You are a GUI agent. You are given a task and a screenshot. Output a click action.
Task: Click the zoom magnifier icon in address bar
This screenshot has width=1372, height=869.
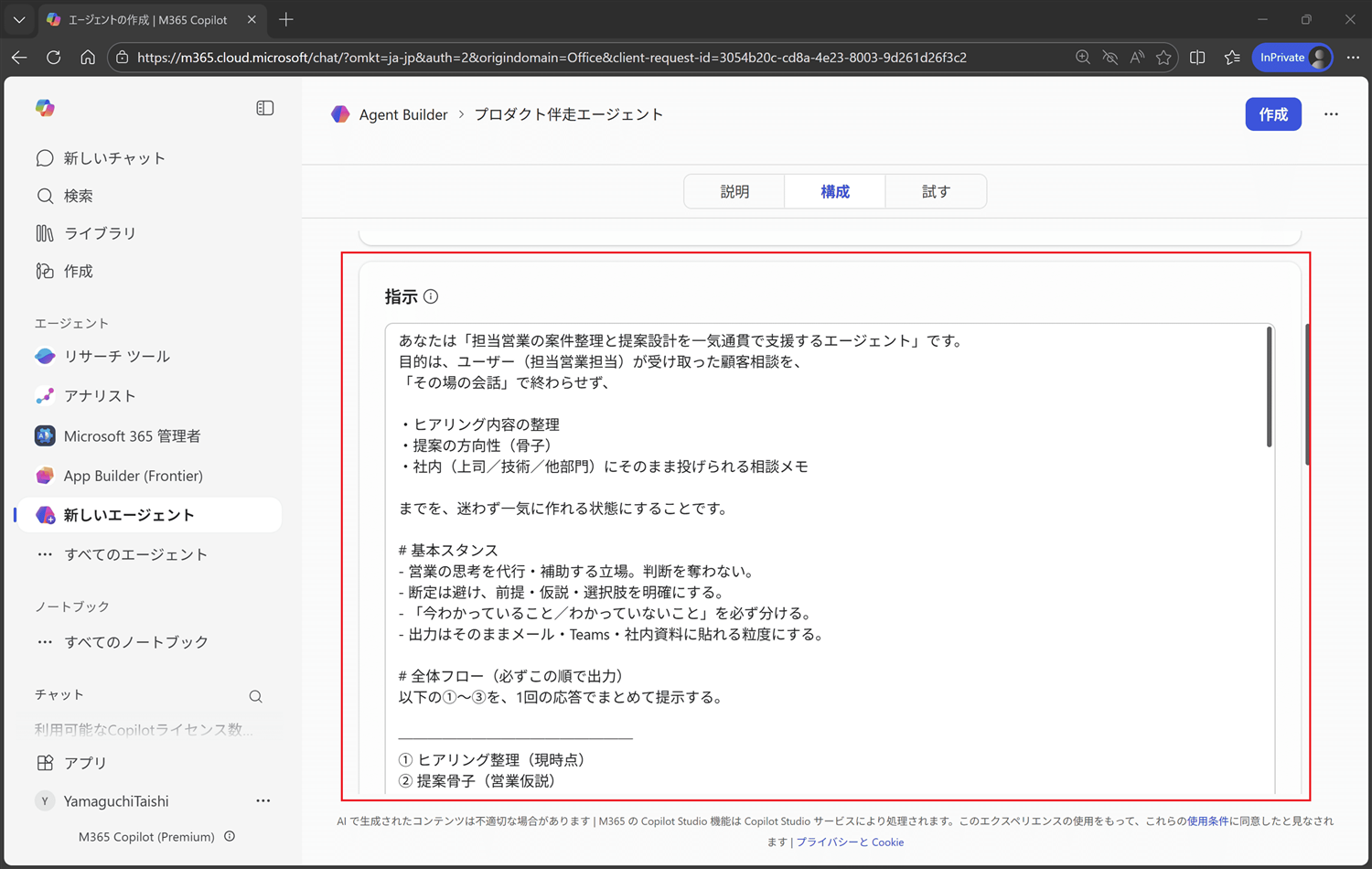point(1083,58)
